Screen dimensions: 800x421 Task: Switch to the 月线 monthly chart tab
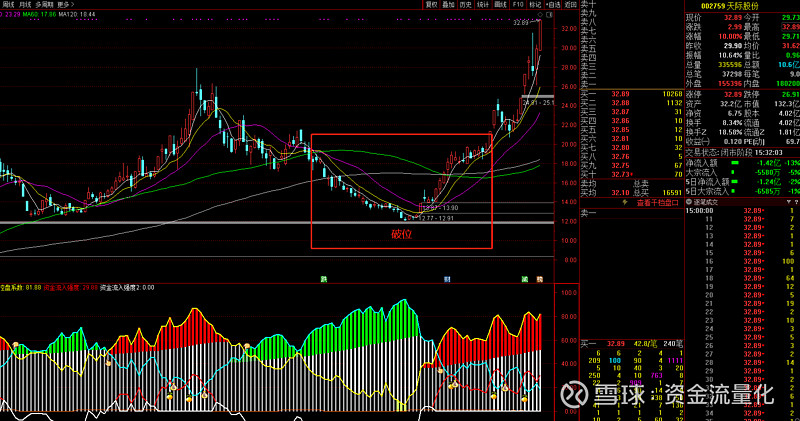[x=24, y=4]
